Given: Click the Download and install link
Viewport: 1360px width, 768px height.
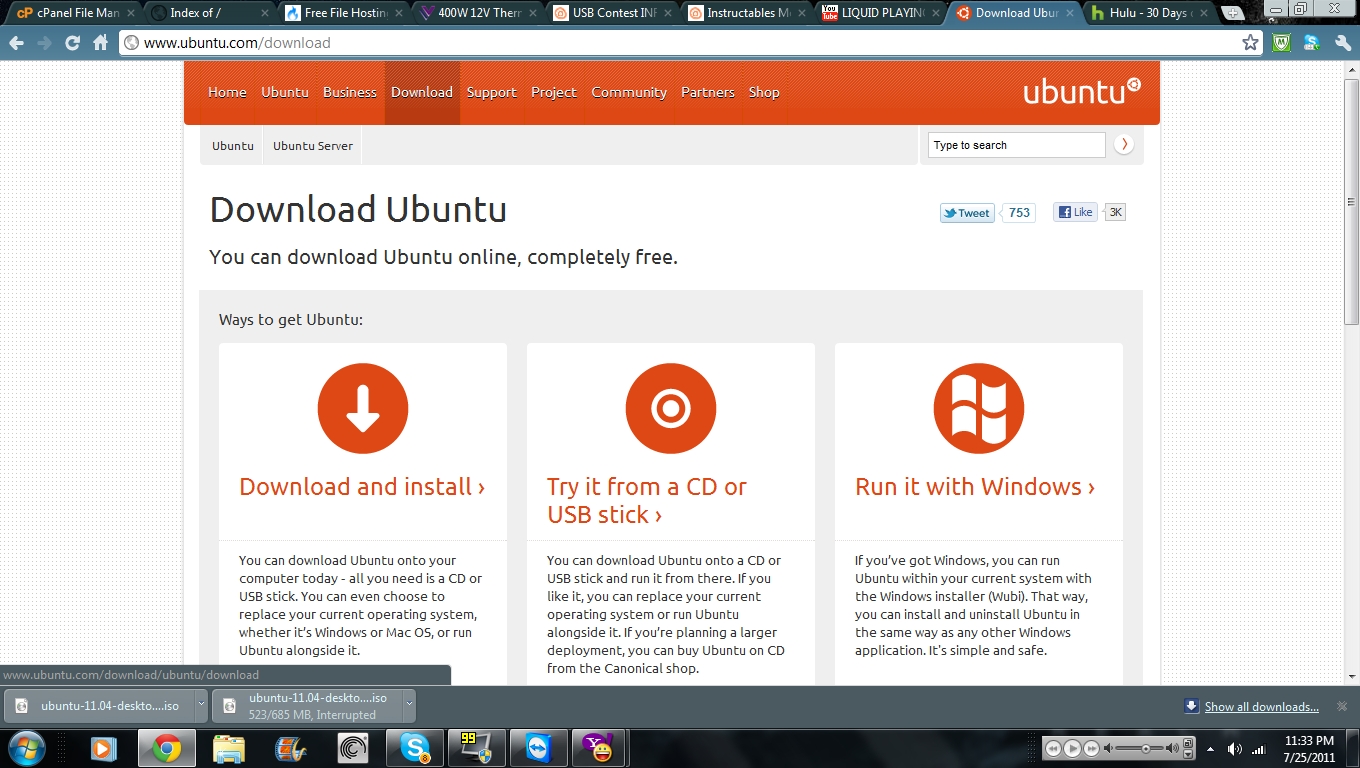Looking at the screenshot, I should [362, 487].
